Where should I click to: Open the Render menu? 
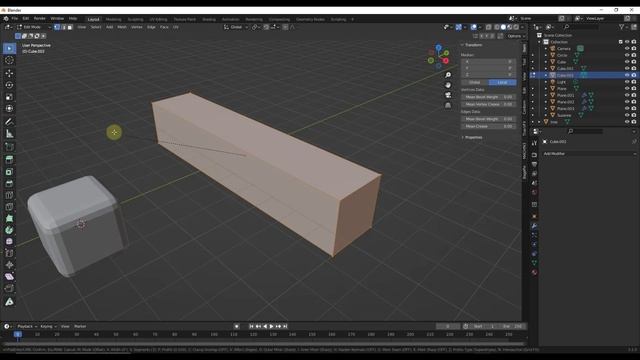(40, 19)
